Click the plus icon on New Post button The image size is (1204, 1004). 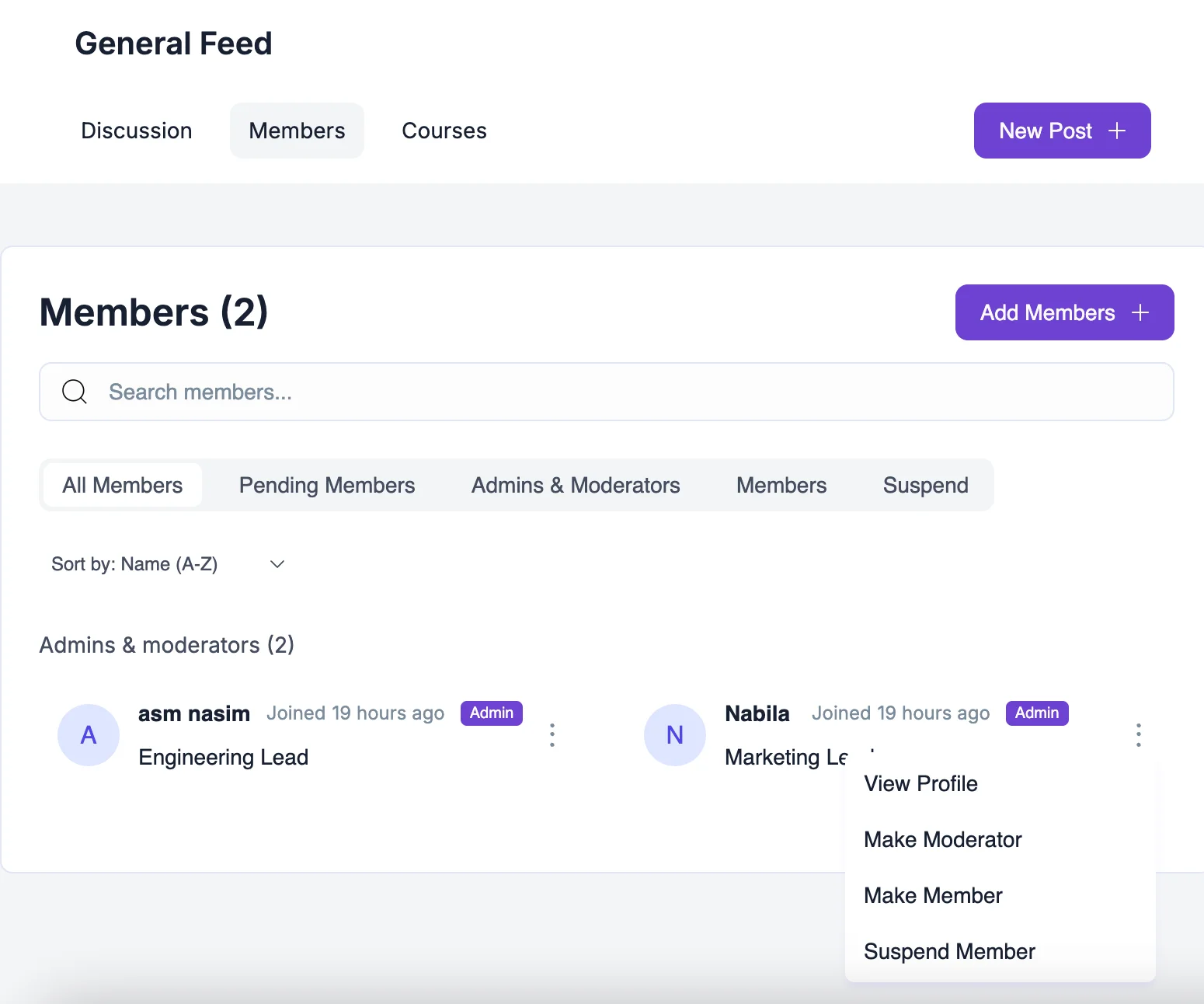tap(1117, 131)
